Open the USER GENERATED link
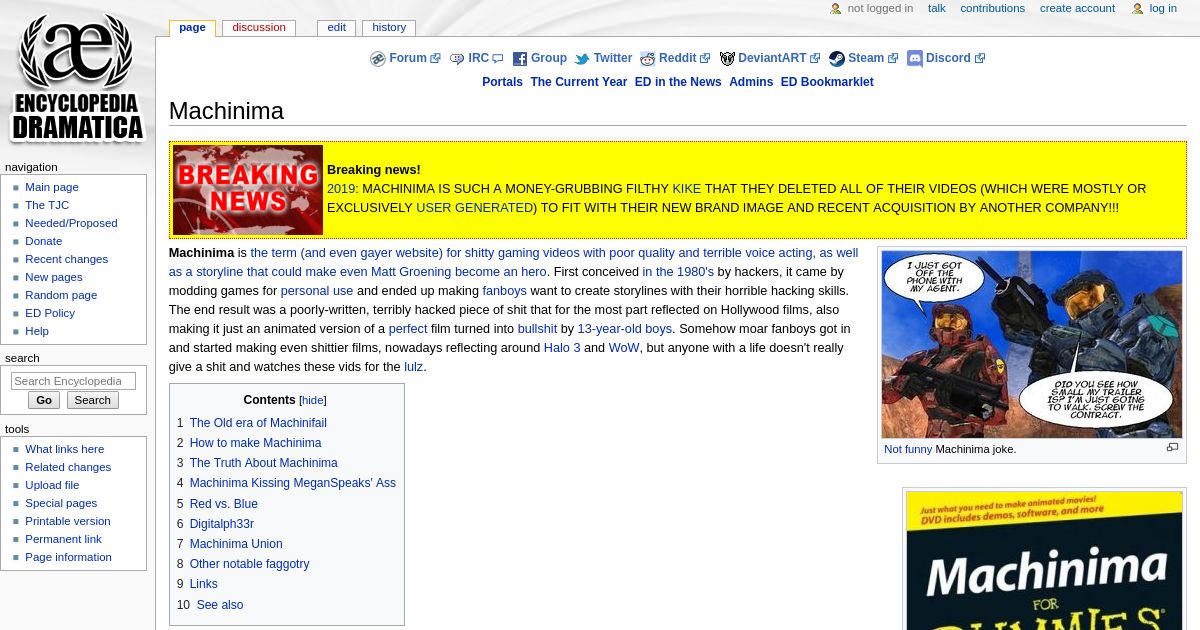Image resolution: width=1200 pixels, height=630 pixels. pyautogui.click(x=474, y=208)
